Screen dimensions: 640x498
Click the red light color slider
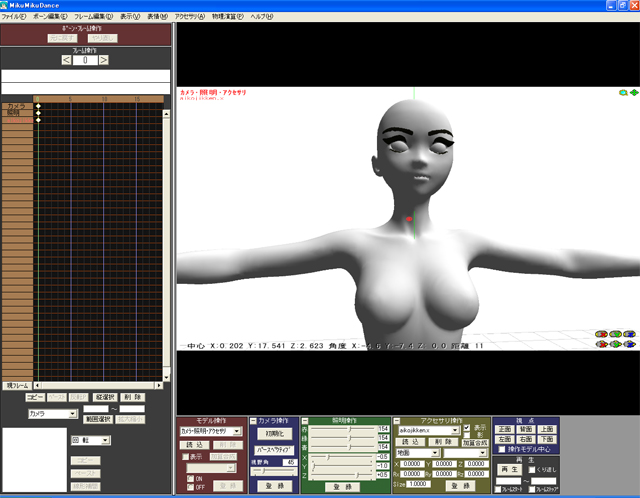(342, 429)
